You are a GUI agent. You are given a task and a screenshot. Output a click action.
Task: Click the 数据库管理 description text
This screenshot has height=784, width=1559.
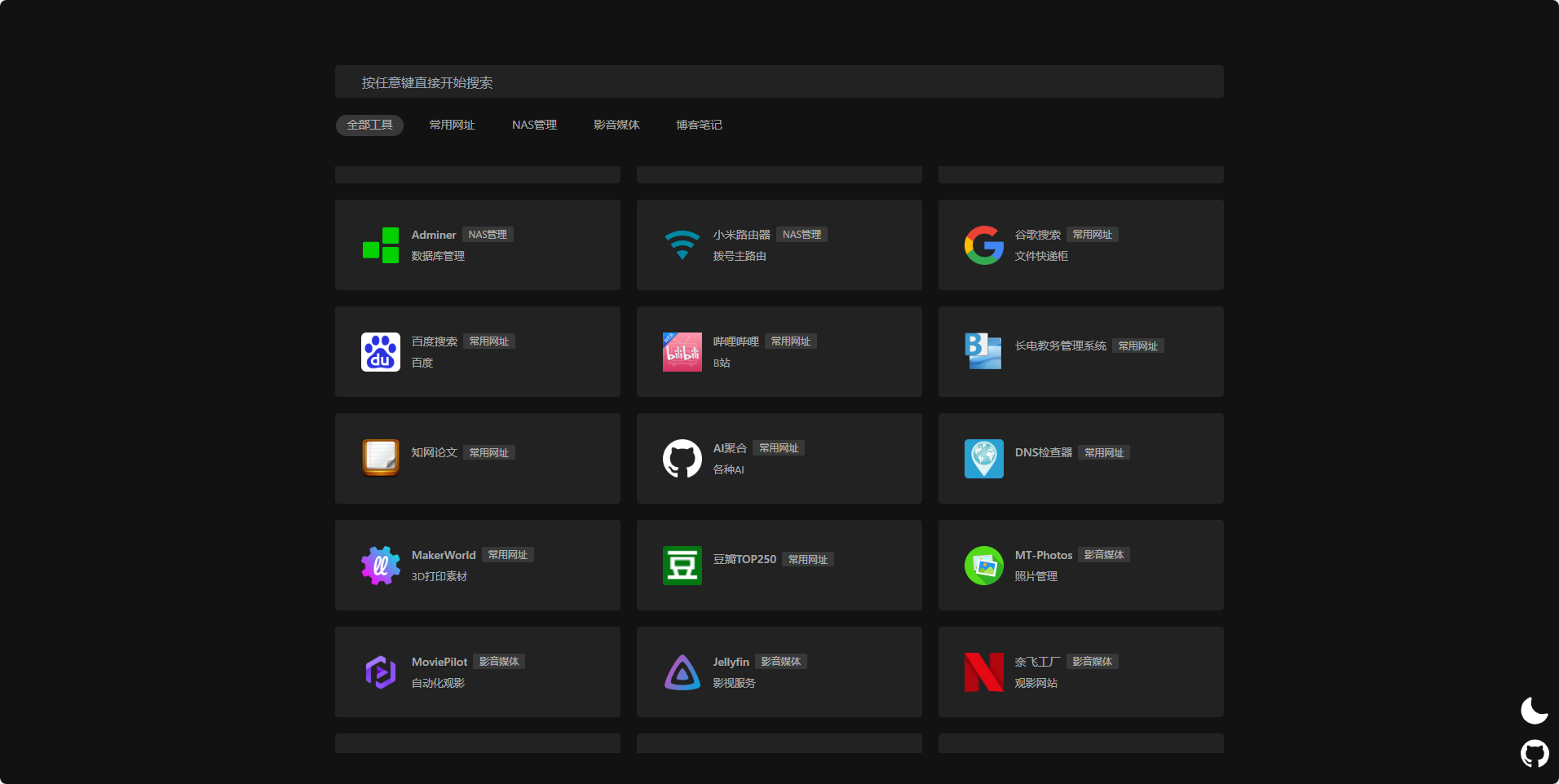coord(439,256)
